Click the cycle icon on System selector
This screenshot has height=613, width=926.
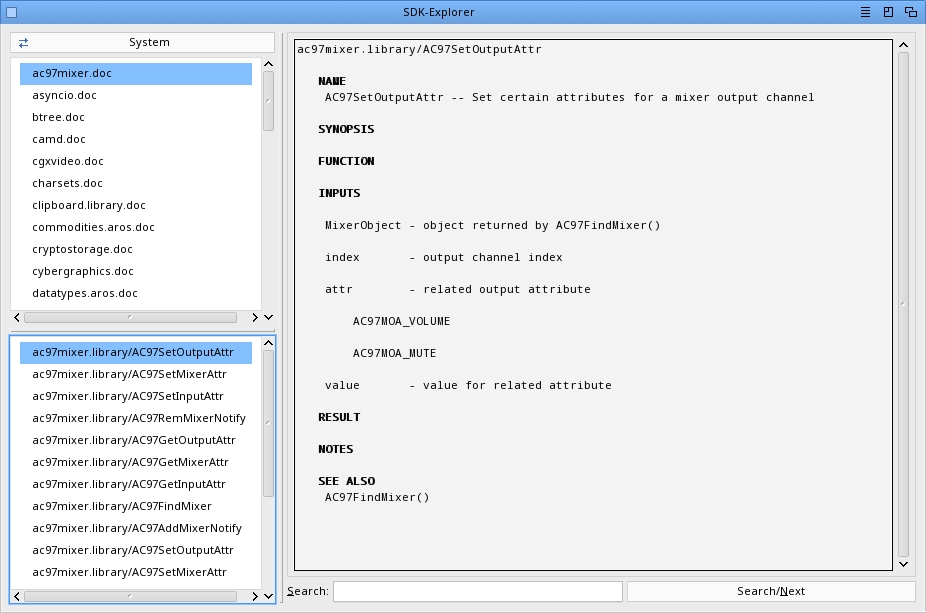(x=23, y=43)
